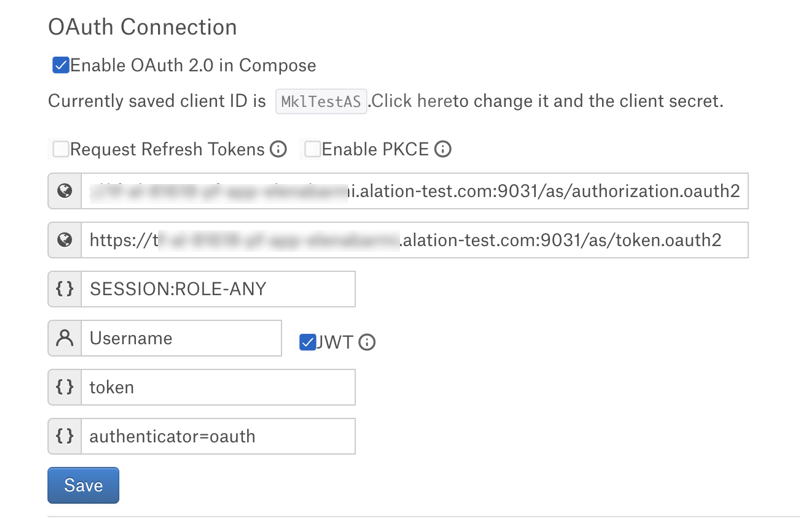Follow the 'Click here' link for client ID

pos(412,101)
